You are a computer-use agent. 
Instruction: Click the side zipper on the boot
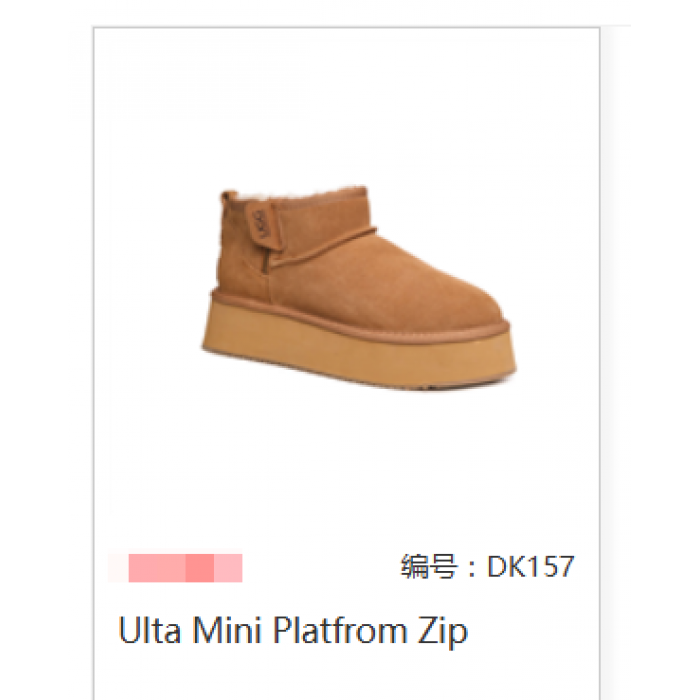[267, 261]
